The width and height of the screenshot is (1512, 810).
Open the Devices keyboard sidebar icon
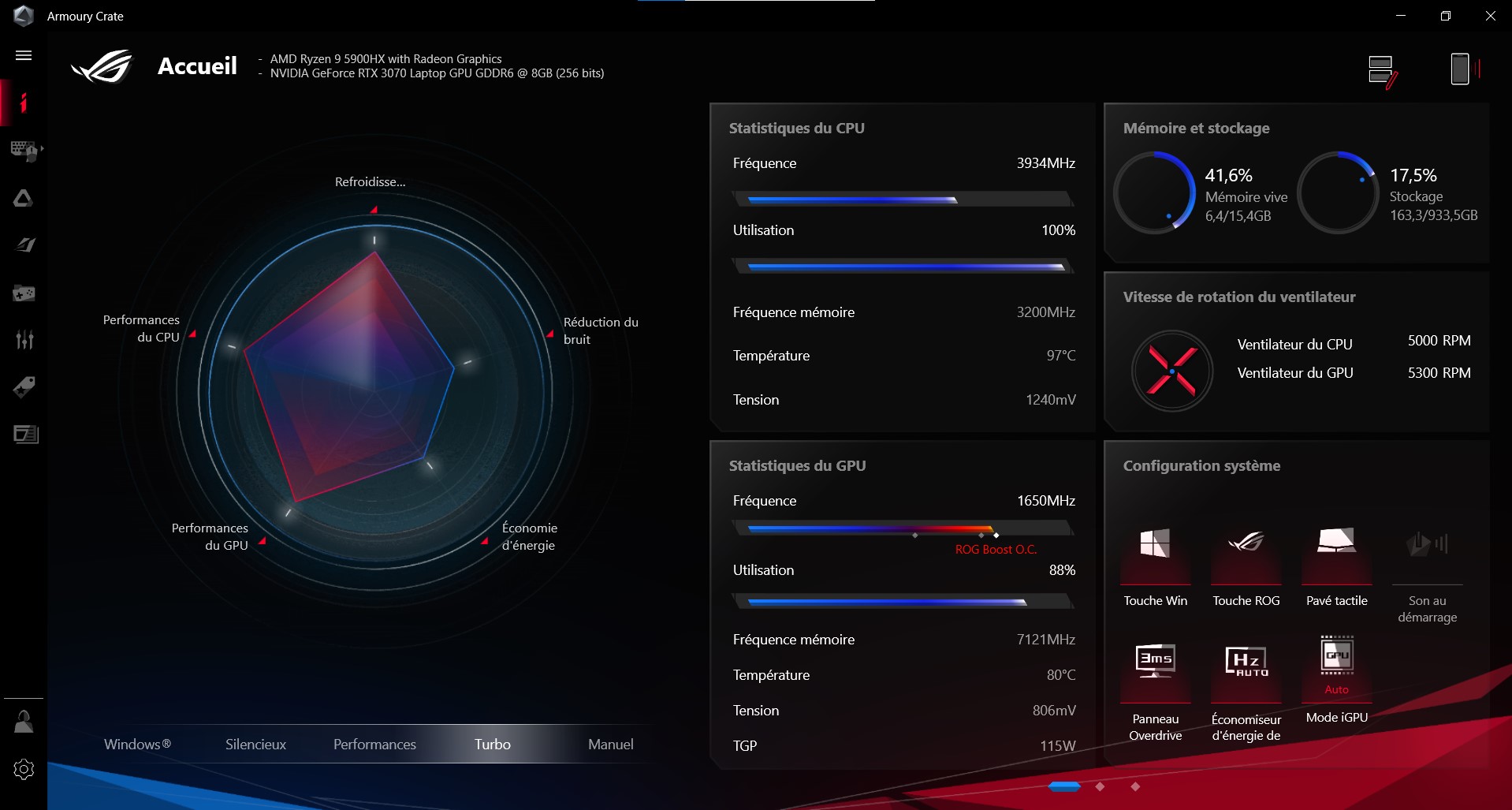coord(24,150)
